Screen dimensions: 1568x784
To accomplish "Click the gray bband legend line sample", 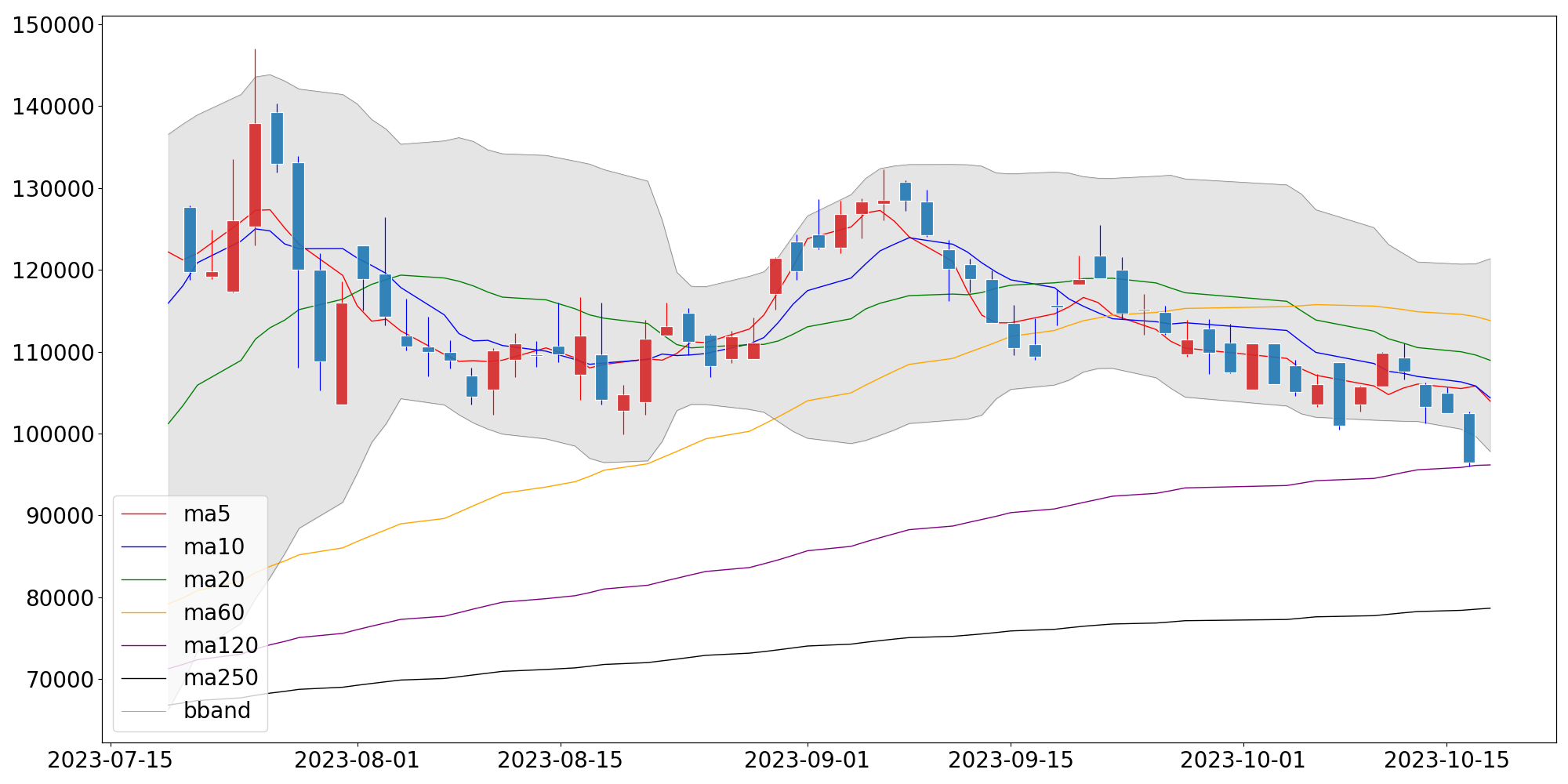I will 144,711.
